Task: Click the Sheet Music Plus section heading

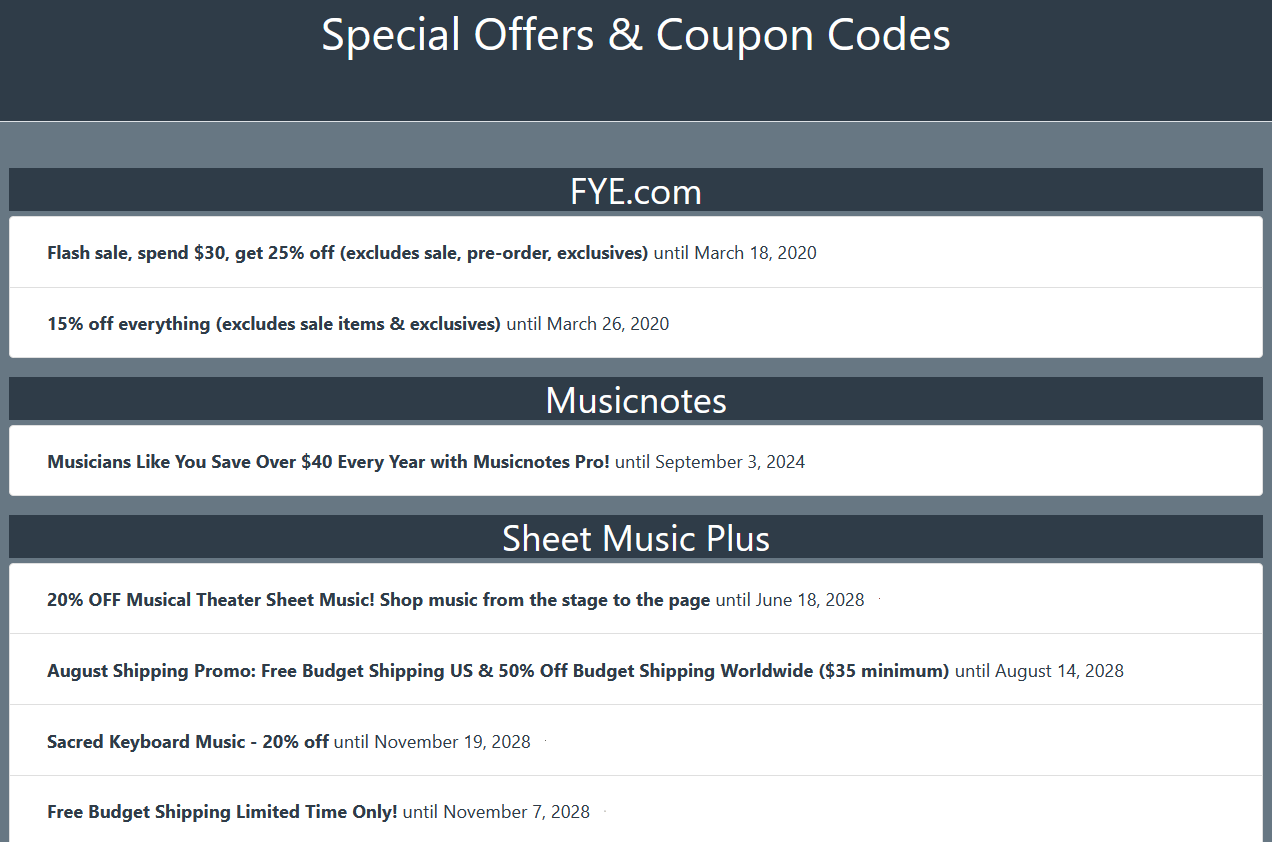Action: pyautogui.click(x=636, y=538)
